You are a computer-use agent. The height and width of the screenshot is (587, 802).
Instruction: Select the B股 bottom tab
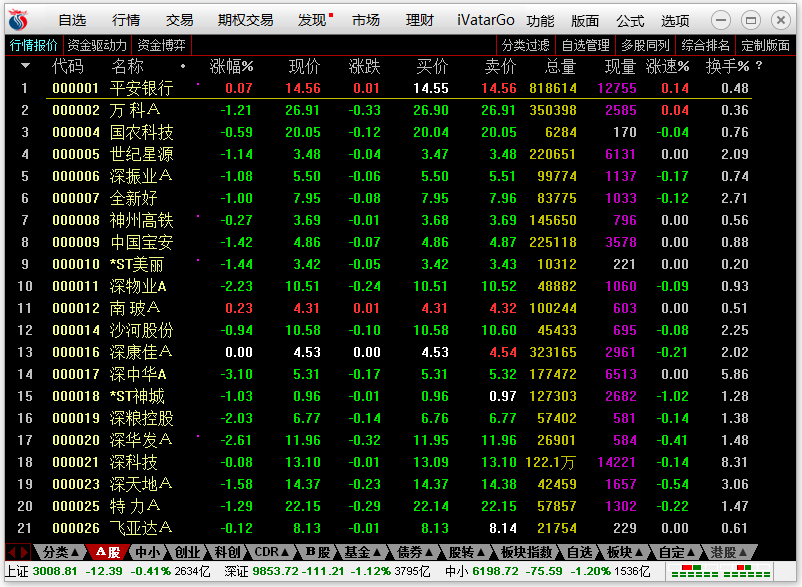pos(318,552)
